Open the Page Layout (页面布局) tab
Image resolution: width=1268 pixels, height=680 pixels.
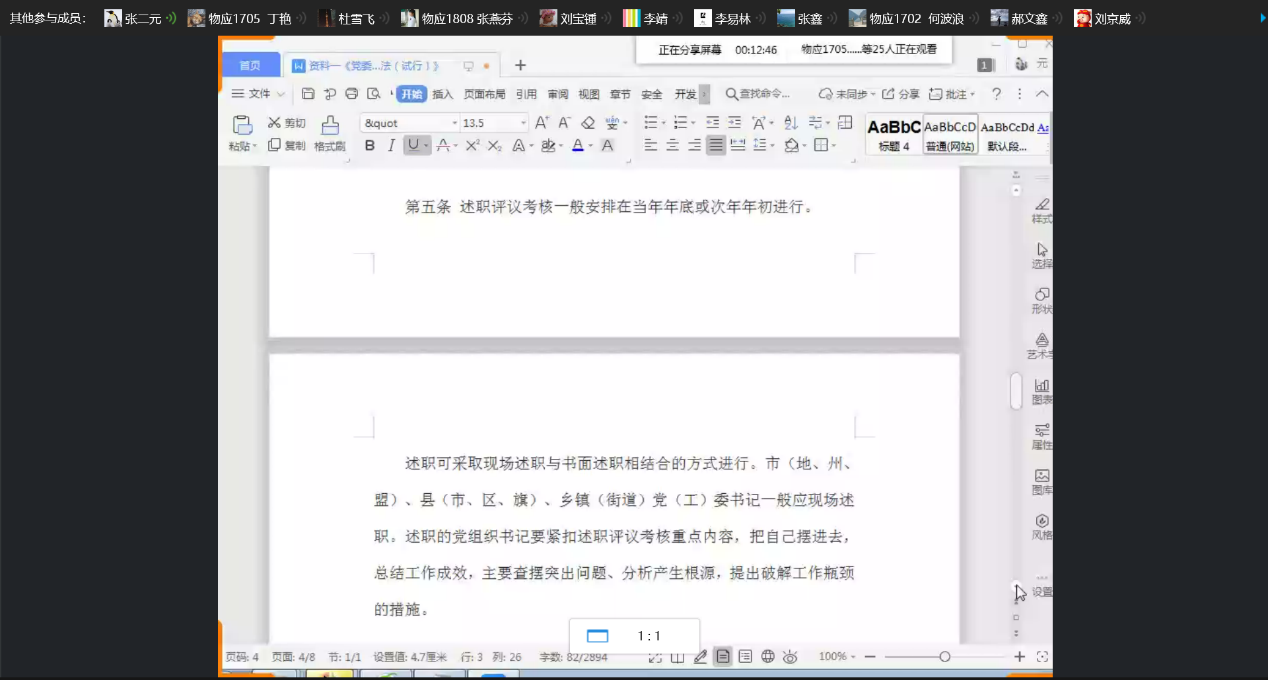(x=484, y=94)
